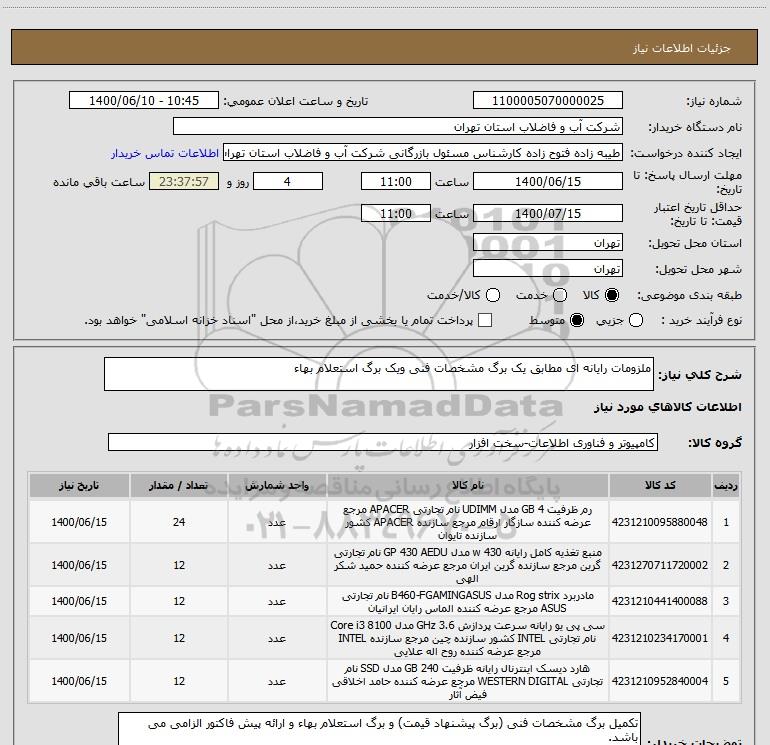Image resolution: width=770 pixels, height=745 pixels.
Task: Click the announcement date field 1400/06/10 - 10:45
Action: 144,101
